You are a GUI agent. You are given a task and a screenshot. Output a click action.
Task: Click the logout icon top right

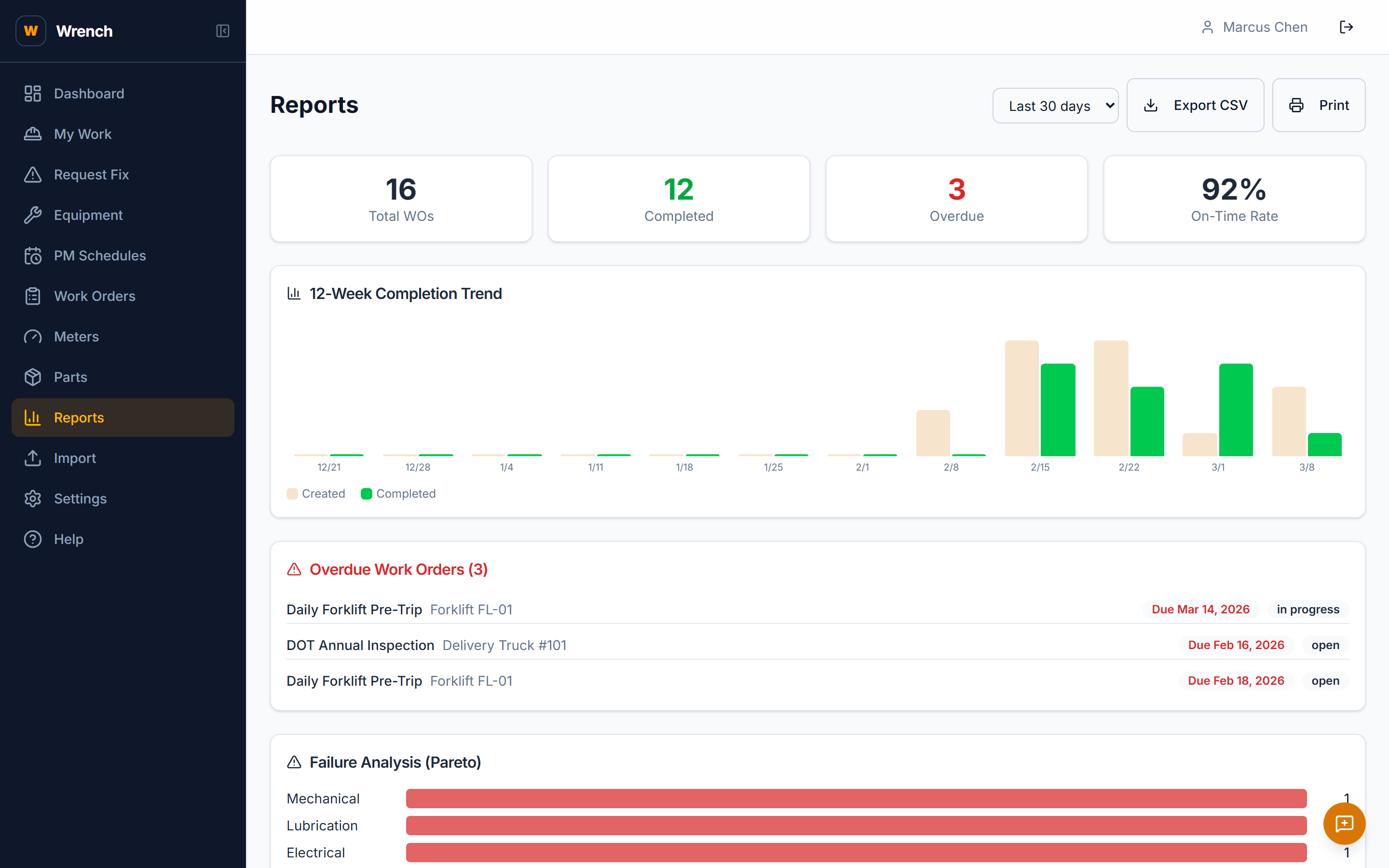1347,27
